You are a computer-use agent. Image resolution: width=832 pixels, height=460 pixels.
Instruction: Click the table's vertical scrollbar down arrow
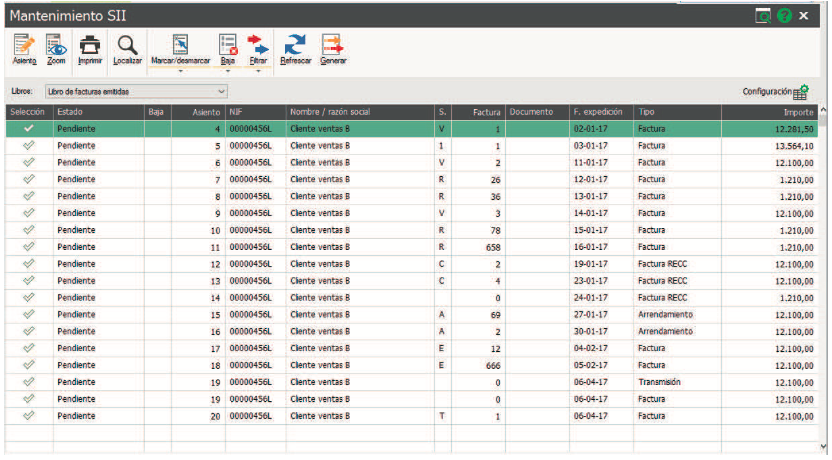pyautogui.click(x=824, y=447)
